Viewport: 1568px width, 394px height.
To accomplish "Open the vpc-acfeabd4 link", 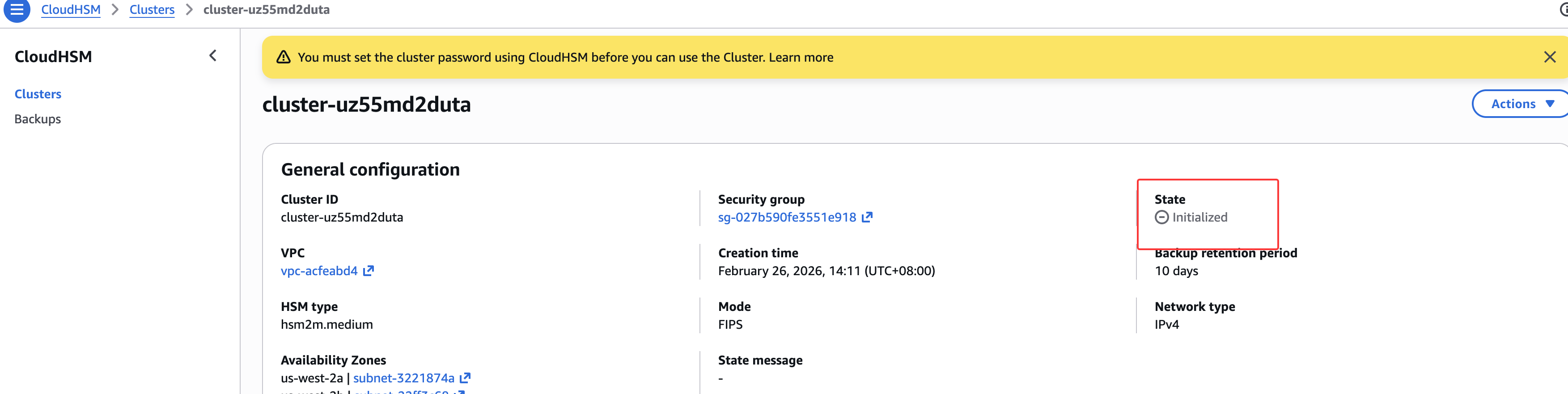I will point(319,271).
